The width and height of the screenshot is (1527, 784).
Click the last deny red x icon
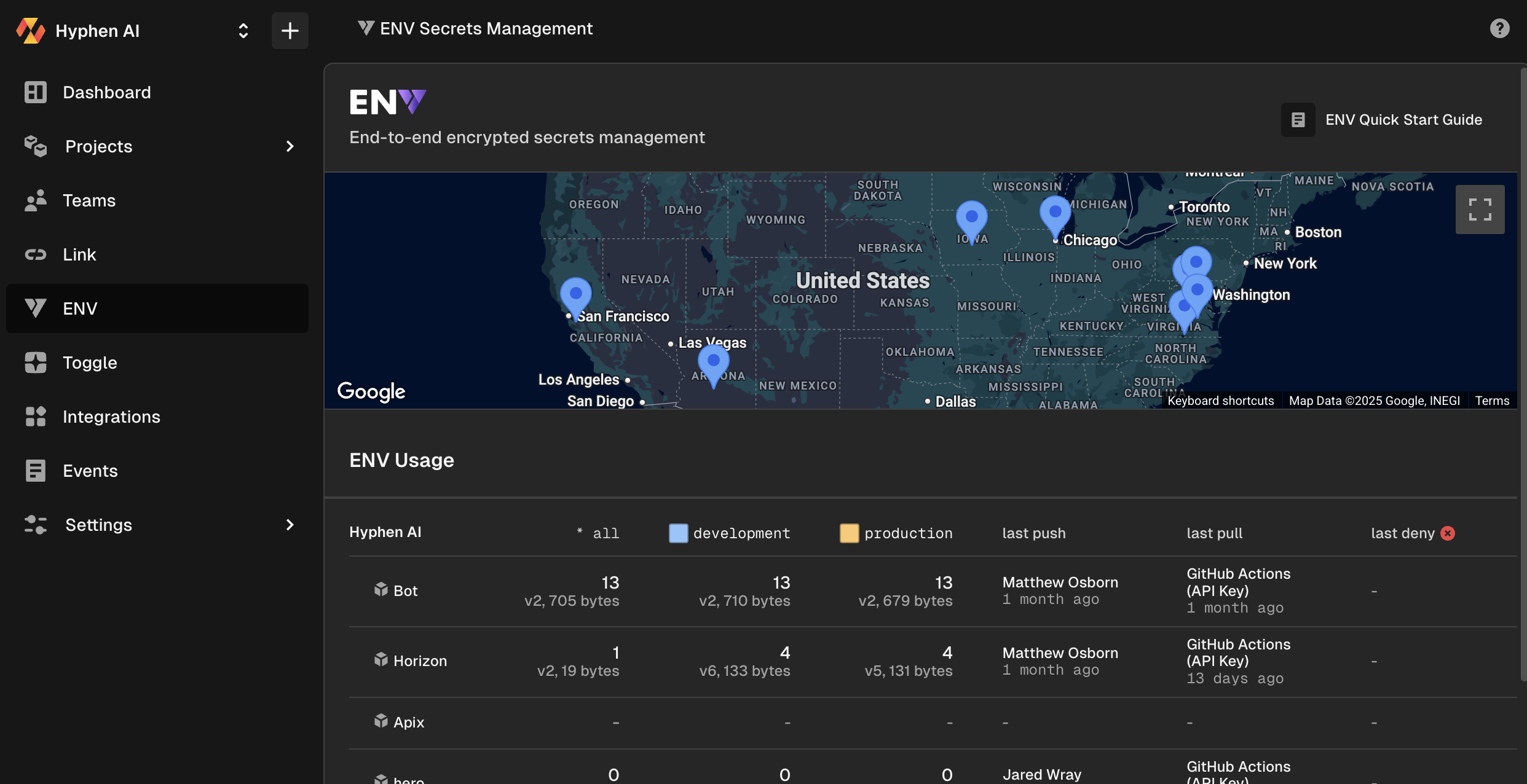[1448, 533]
